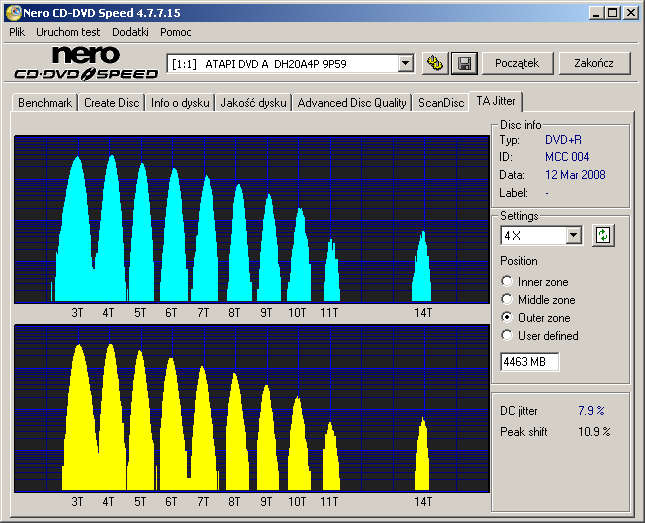Switch to the Benchmark tab
The image size is (645, 523).
pos(45,103)
